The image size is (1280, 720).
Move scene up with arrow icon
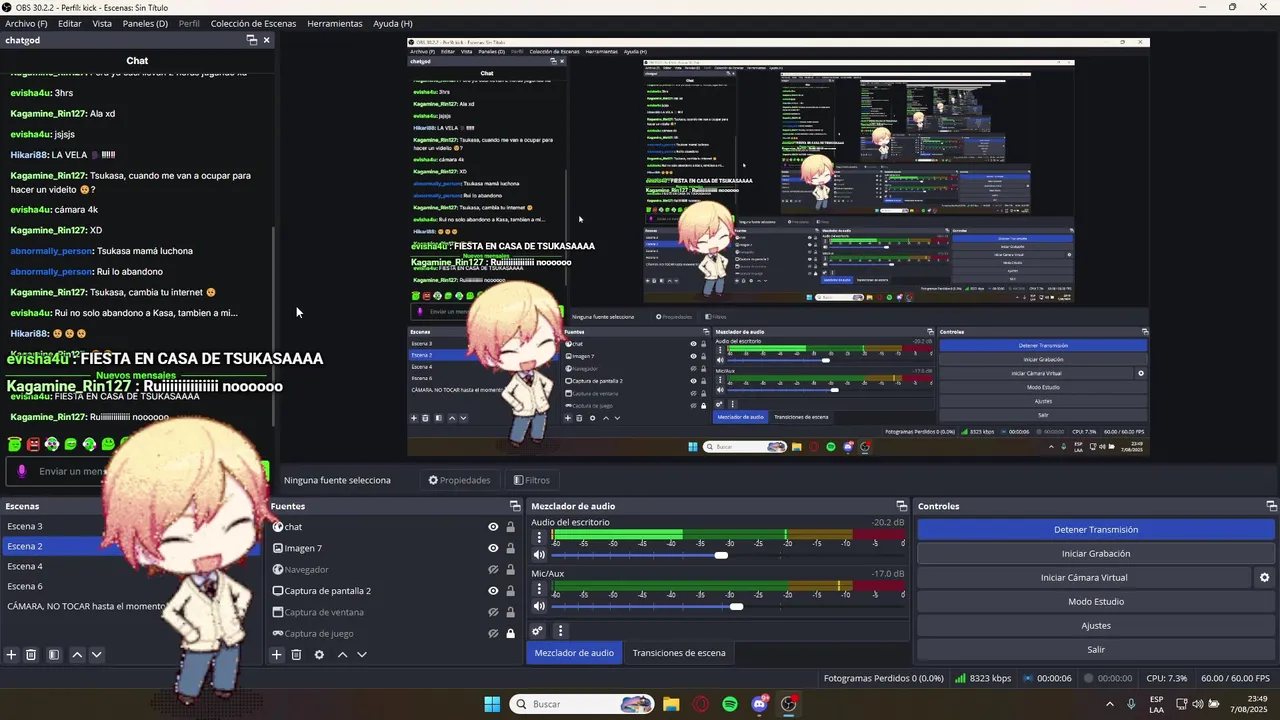77,655
